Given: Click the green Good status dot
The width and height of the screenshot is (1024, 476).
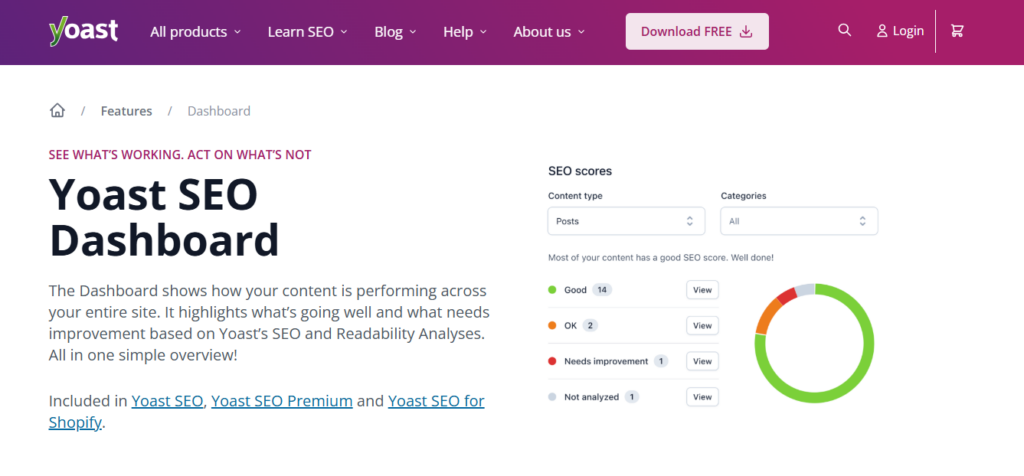Looking at the screenshot, I should (552, 290).
